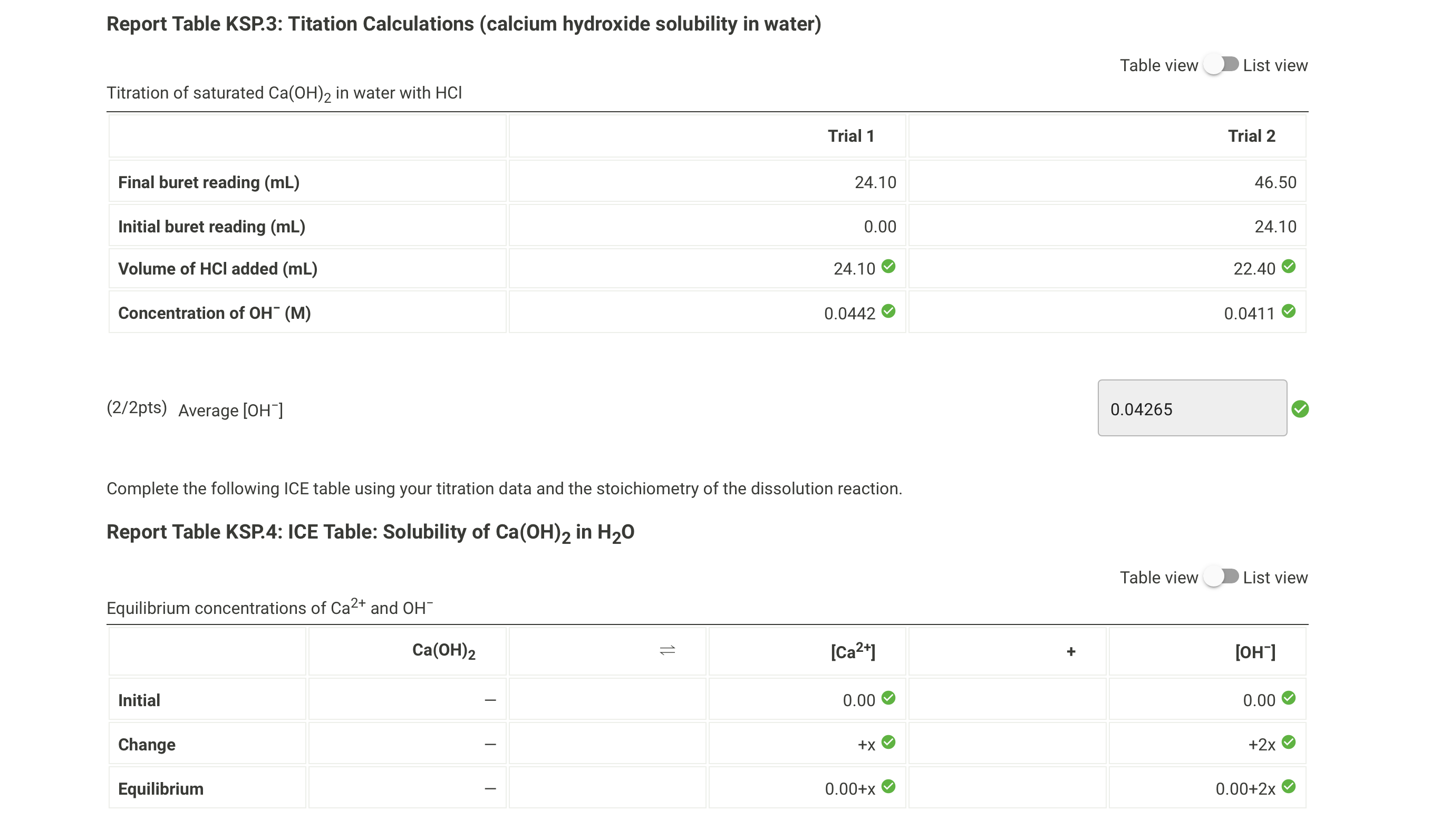Click the green checkmark beside Trial 2 Volume of HCl
This screenshot has height=840, width=1431.
pyautogui.click(x=1290, y=267)
